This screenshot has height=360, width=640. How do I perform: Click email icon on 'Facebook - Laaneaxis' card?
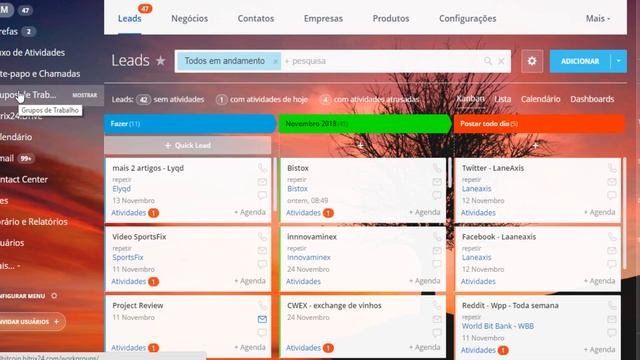pos(611,250)
